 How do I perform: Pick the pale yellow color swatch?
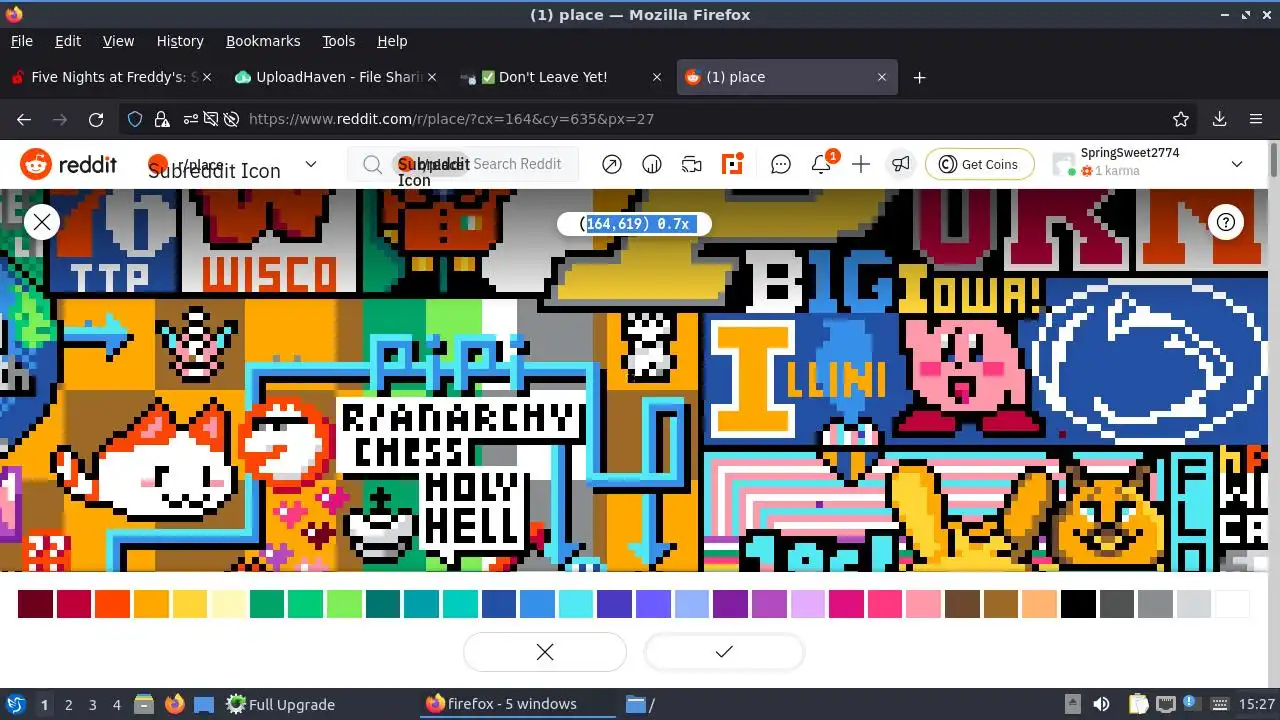[228, 604]
